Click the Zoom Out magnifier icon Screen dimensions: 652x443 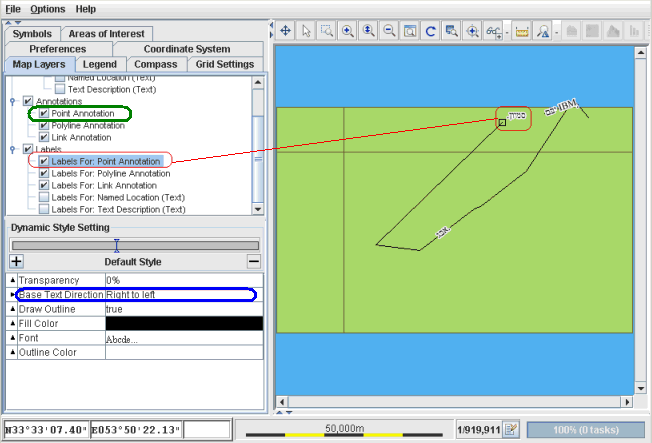point(389,31)
